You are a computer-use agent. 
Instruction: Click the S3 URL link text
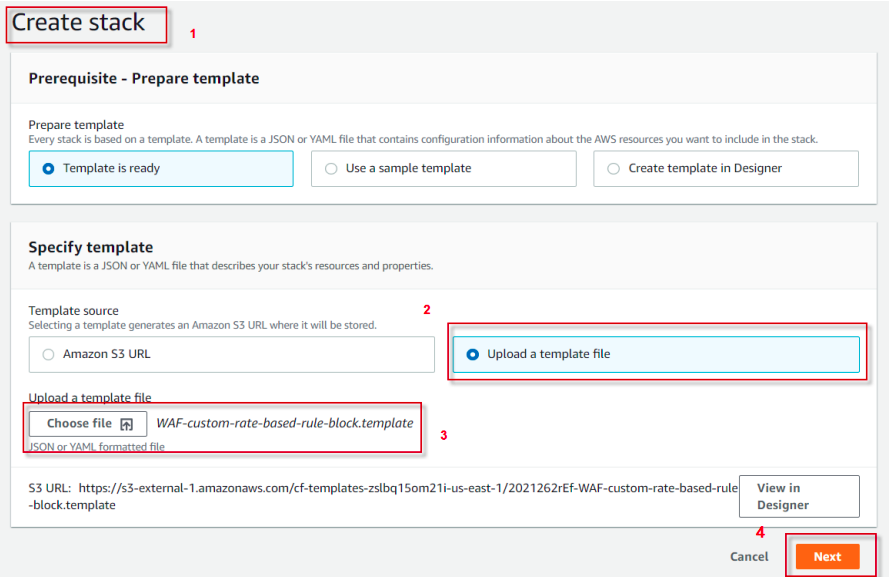click(x=383, y=496)
